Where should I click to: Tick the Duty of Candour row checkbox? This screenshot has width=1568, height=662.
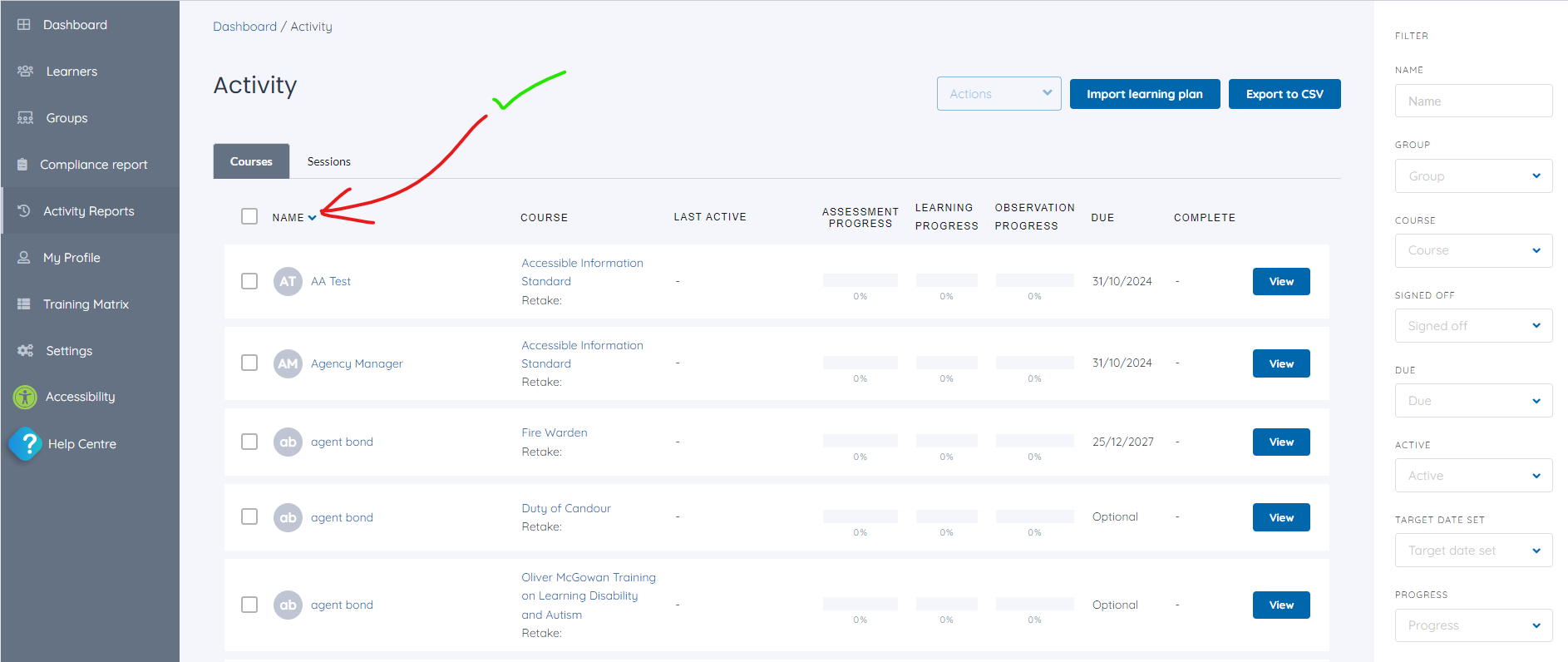[x=249, y=516]
